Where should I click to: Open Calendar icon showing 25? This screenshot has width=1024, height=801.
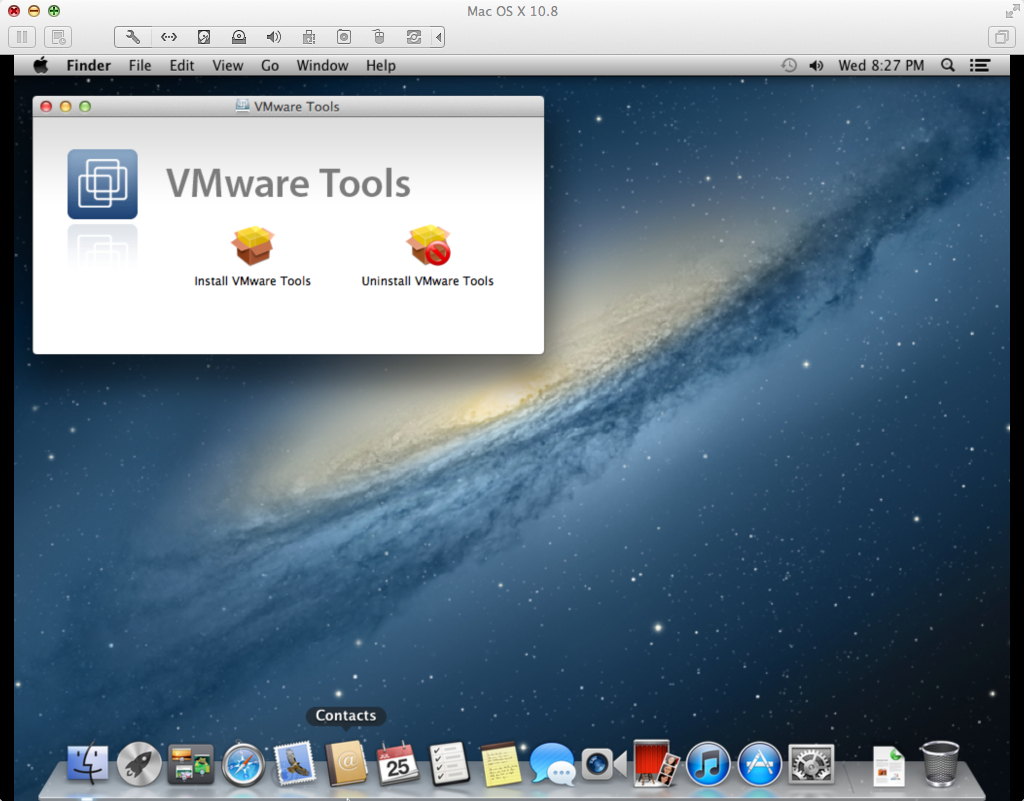click(397, 763)
